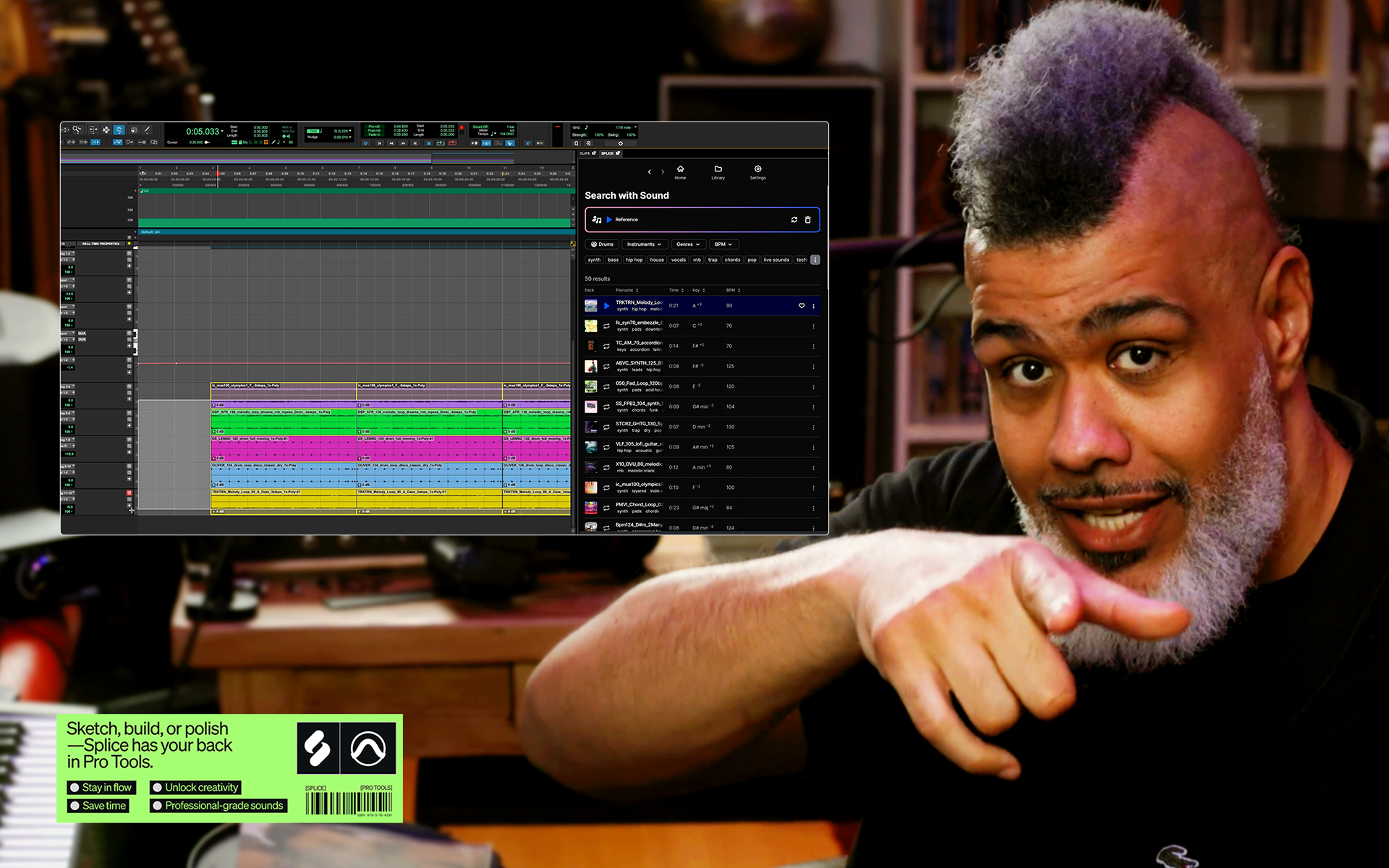Toggle loop icon on fc_syn70_embezzle row
The height and width of the screenshot is (868, 1389).
(607, 326)
